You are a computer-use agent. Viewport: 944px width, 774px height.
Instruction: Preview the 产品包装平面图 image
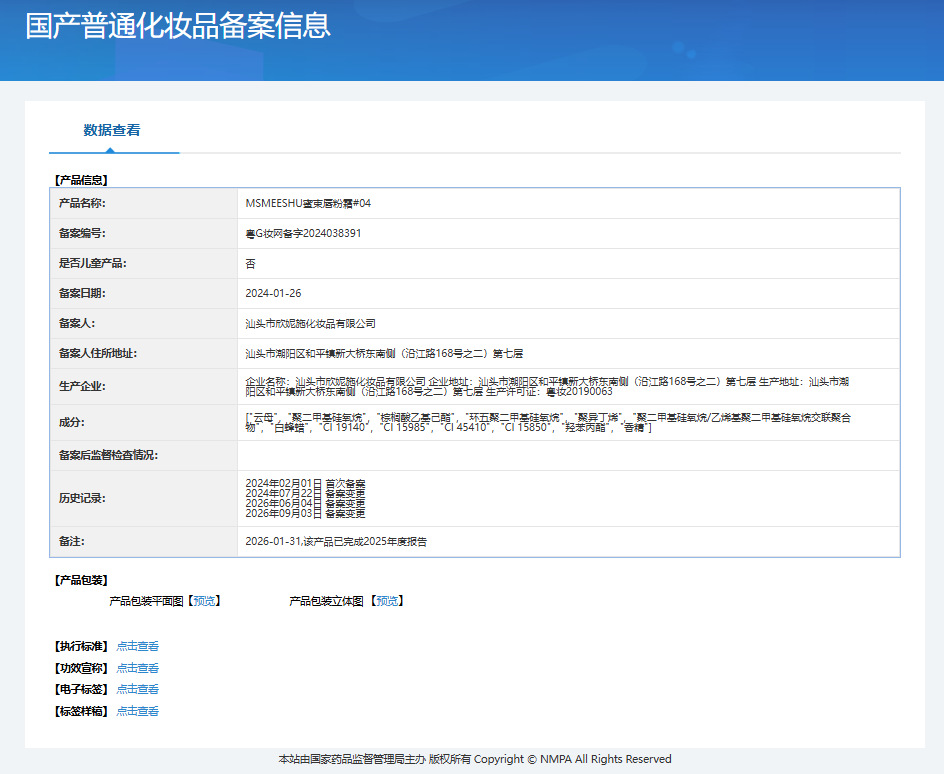click(x=204, y=601)
